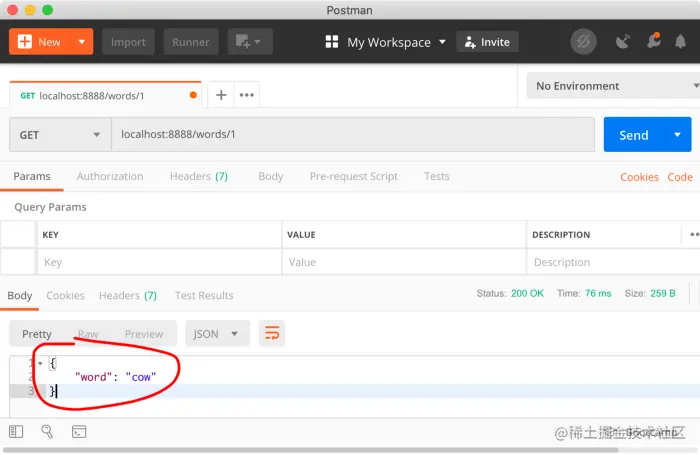Open the Send button dropdown arrow

[677, 134]
